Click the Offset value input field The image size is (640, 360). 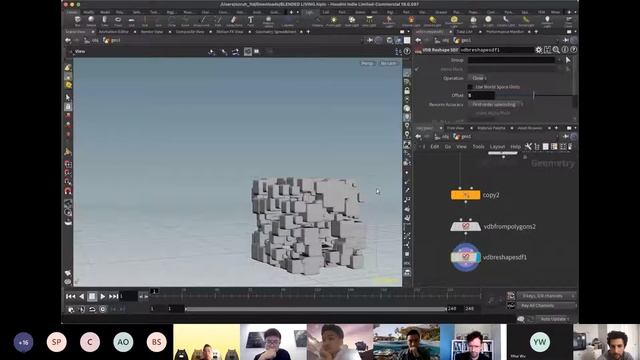481,96
